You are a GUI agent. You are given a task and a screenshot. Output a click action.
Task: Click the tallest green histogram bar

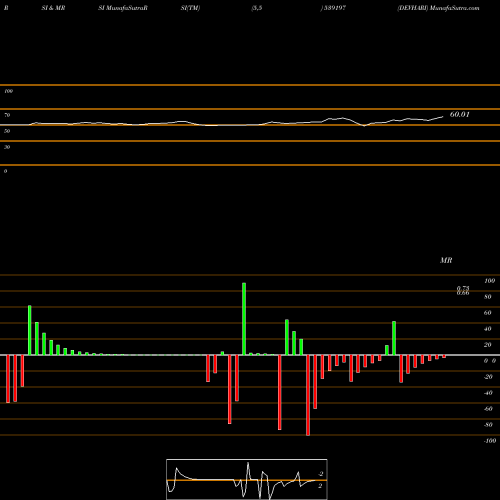tap(244, 319)
